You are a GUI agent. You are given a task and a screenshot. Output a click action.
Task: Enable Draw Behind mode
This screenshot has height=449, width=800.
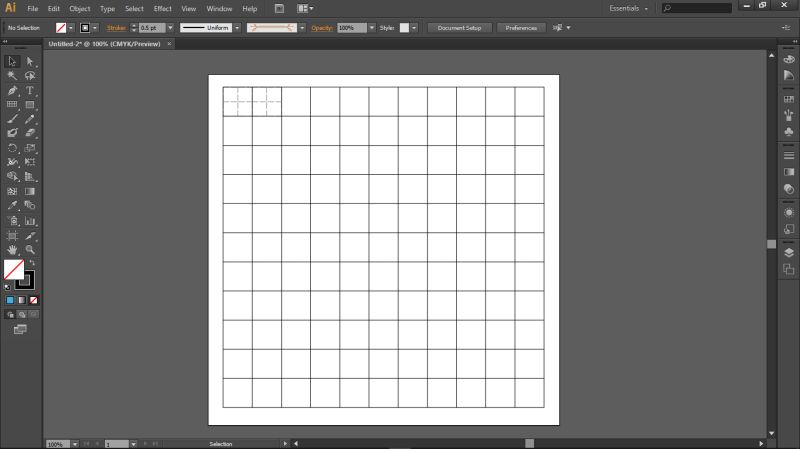pos(21,314)
